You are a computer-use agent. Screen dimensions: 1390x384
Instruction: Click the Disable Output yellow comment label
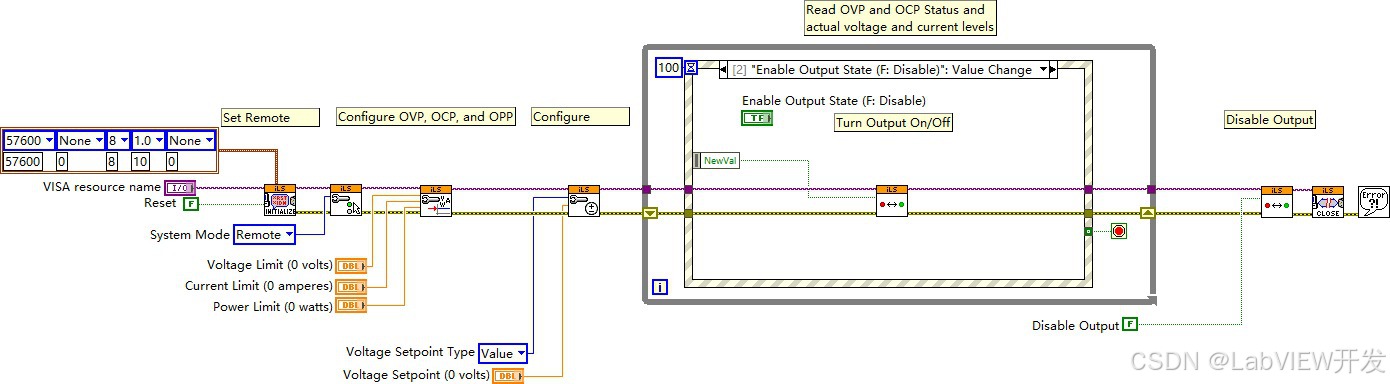(x=1270, y=120)
